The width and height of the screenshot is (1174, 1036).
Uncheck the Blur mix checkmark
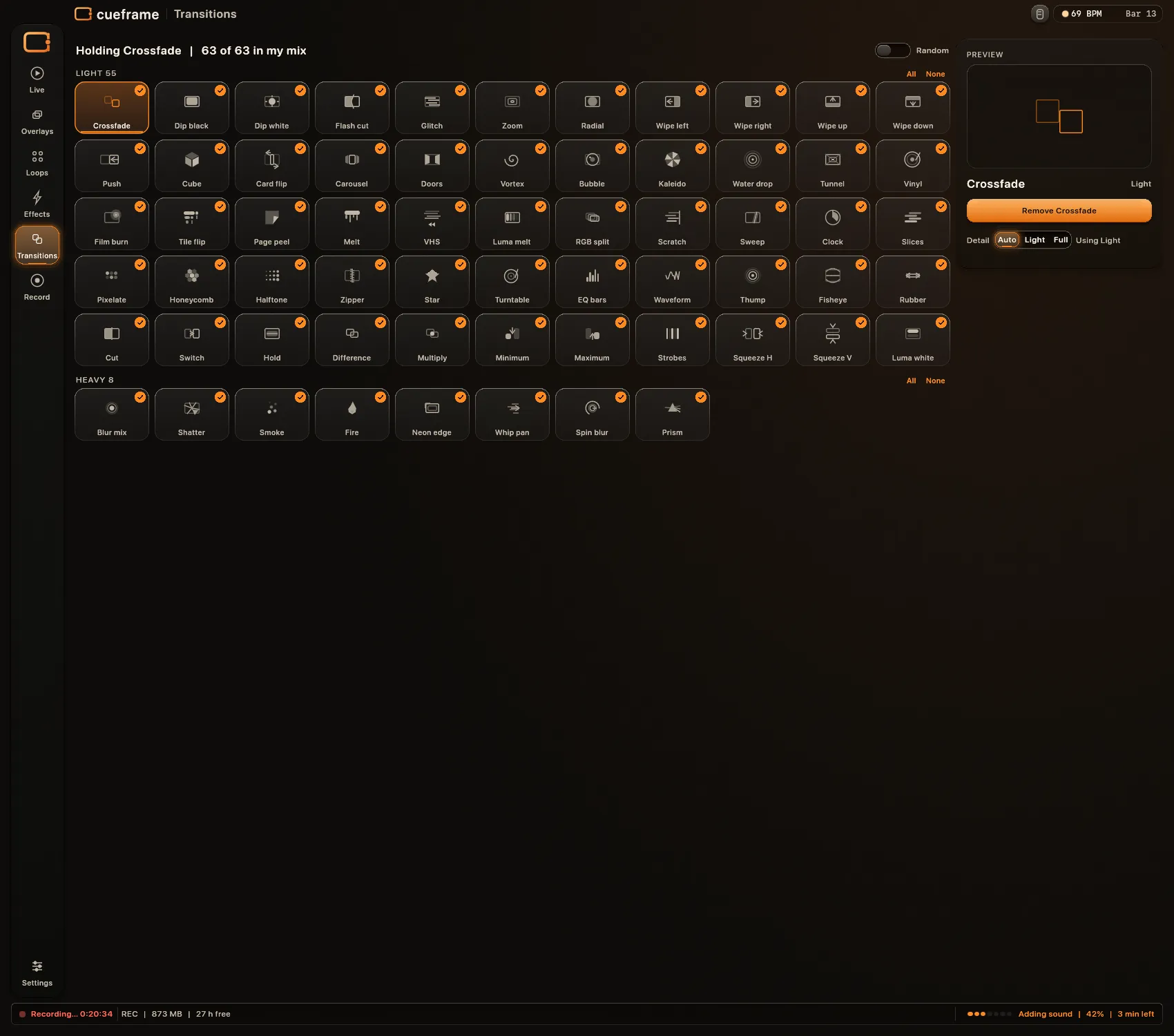[x=140, y=397]
